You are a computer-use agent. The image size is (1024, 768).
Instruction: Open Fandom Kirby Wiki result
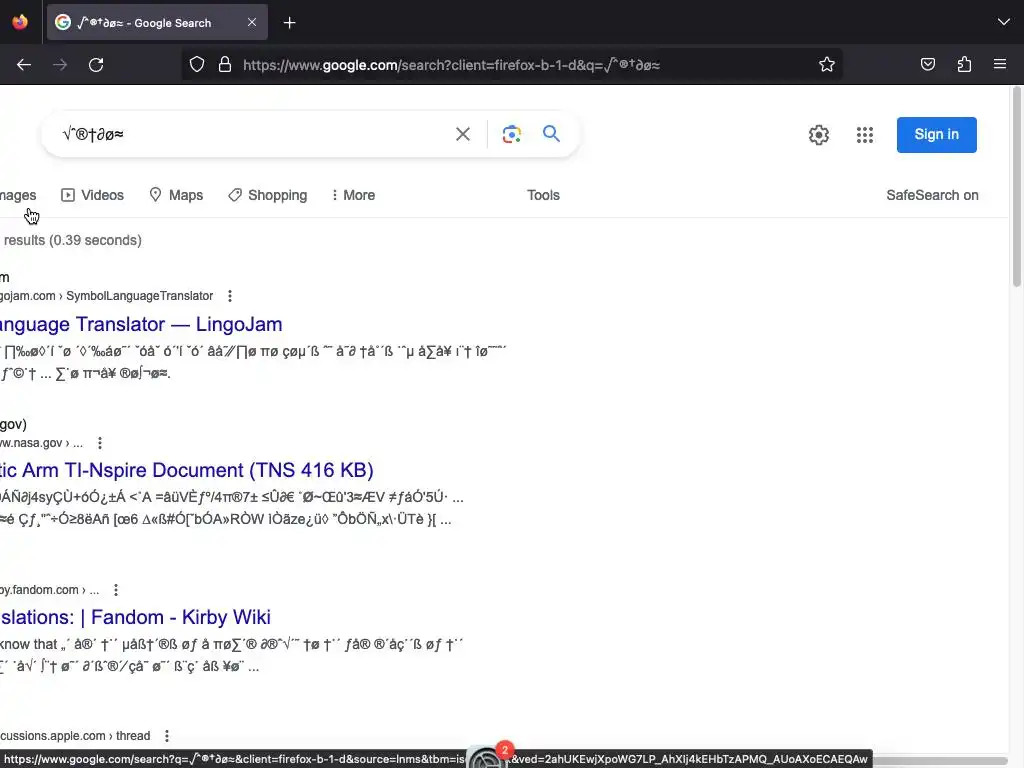pyautogui.click(x=135, y=617)
